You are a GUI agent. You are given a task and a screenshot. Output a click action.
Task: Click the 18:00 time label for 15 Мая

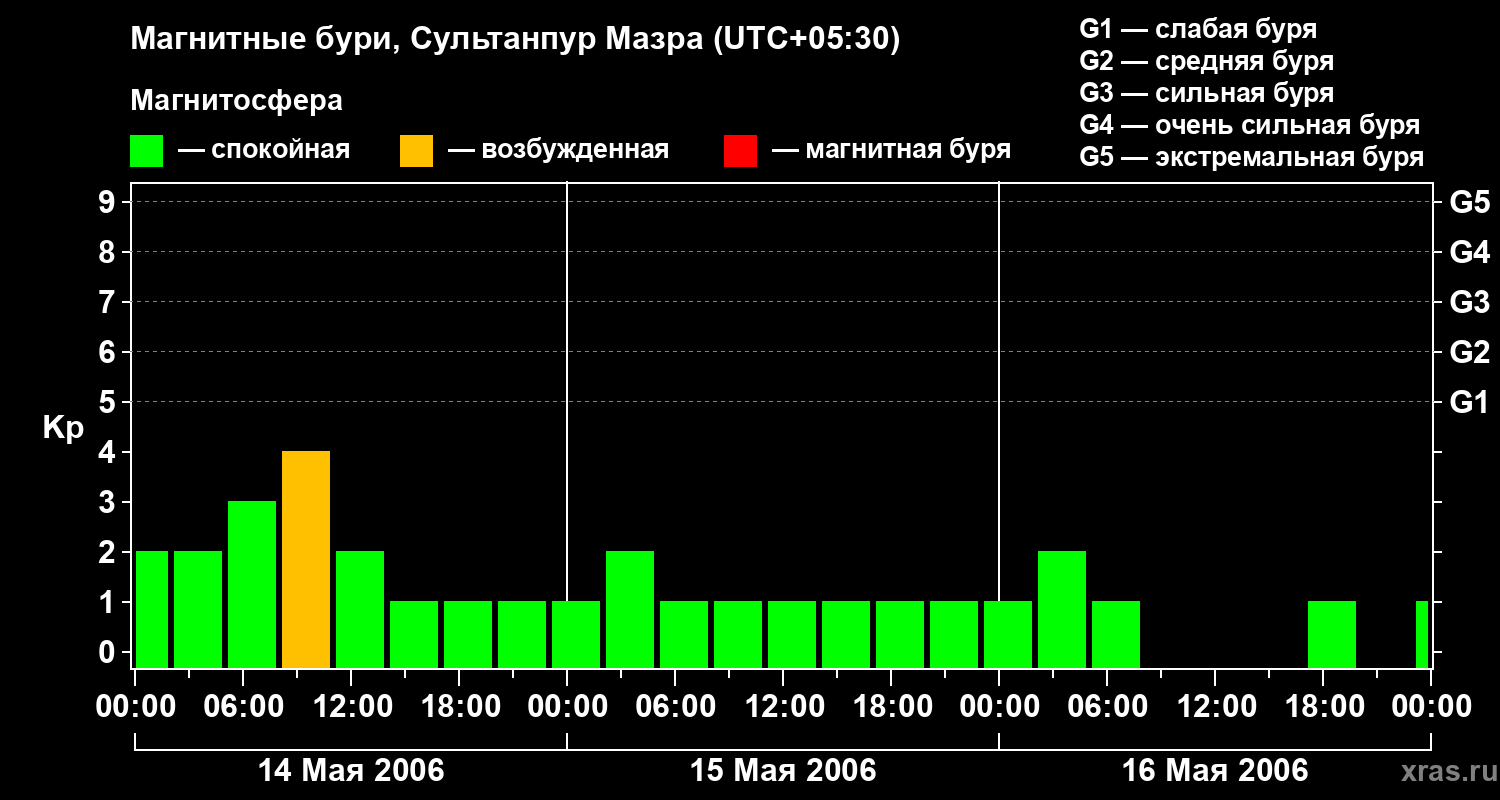891,707
